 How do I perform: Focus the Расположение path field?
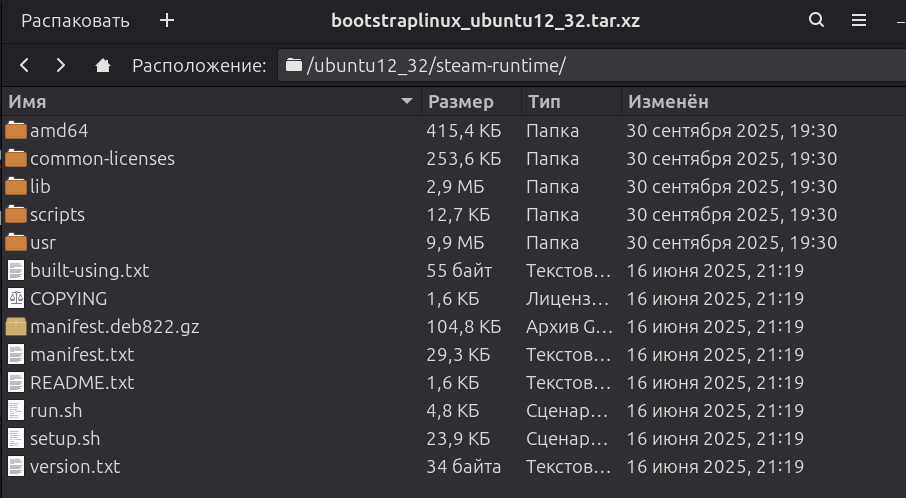click(590, 66)
